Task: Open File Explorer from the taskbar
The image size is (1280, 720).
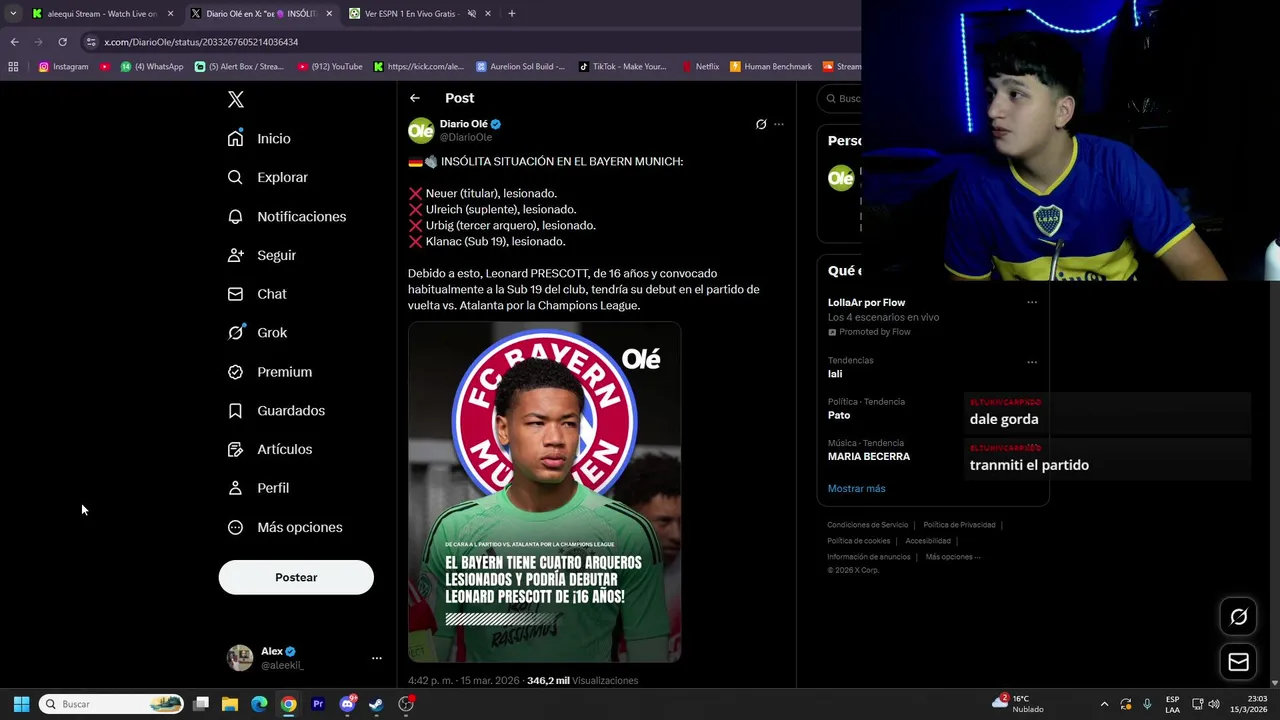Action: 230,704
